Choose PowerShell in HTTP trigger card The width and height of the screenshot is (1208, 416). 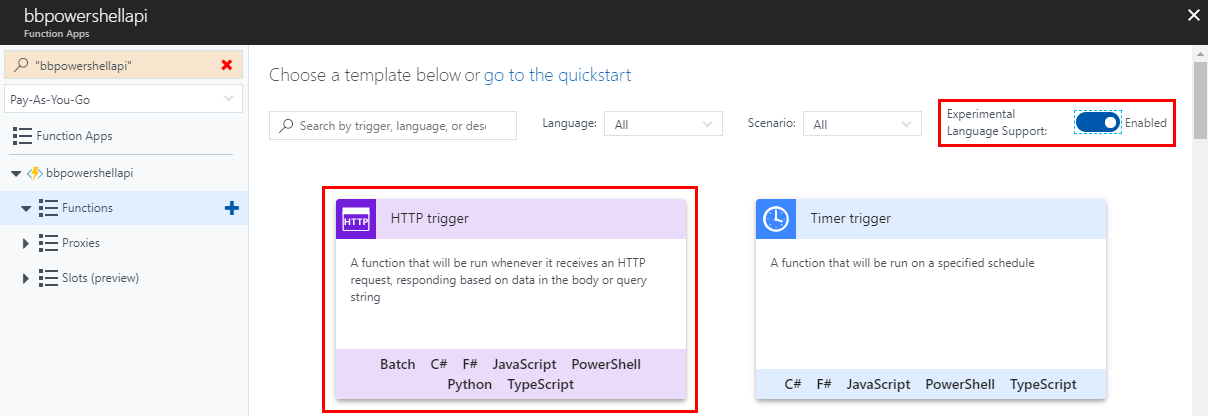606,364
